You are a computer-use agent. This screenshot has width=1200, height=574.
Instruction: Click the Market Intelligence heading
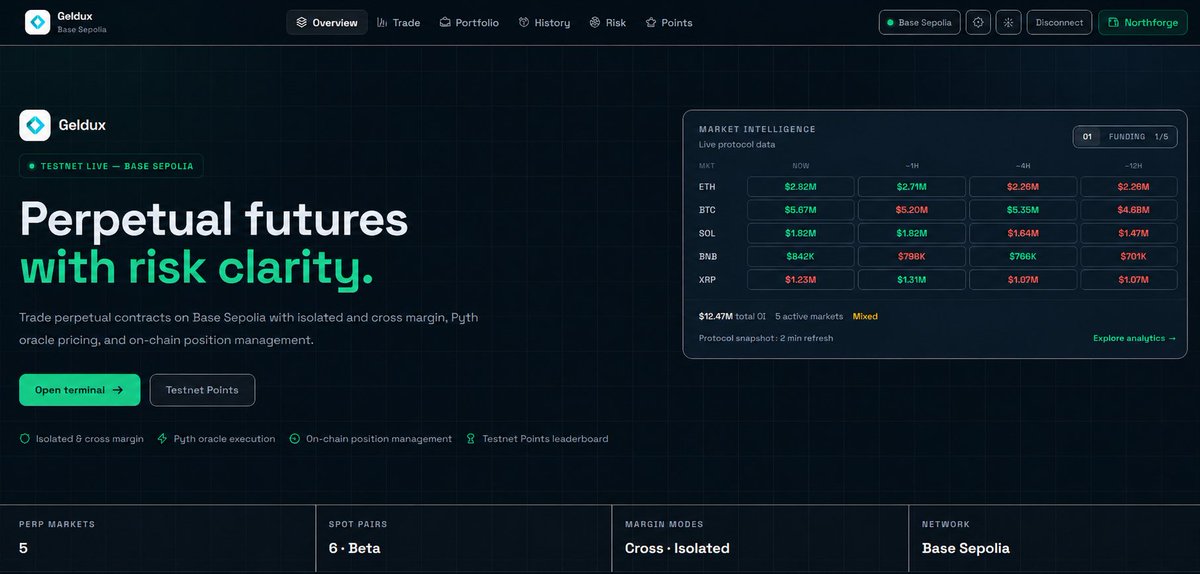[757, 129]
